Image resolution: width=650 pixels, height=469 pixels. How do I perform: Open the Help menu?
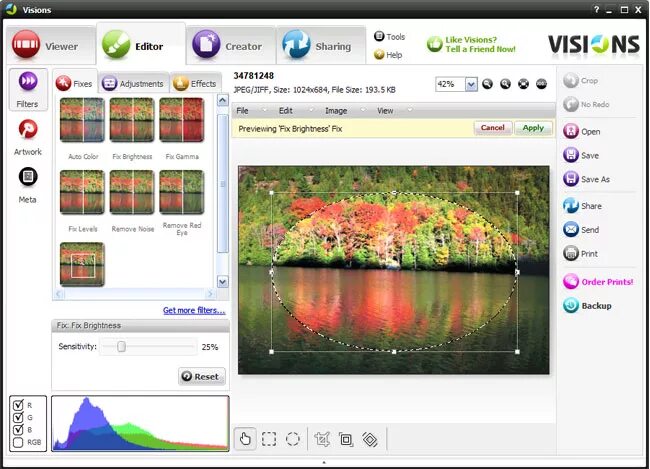coord(388,55)
